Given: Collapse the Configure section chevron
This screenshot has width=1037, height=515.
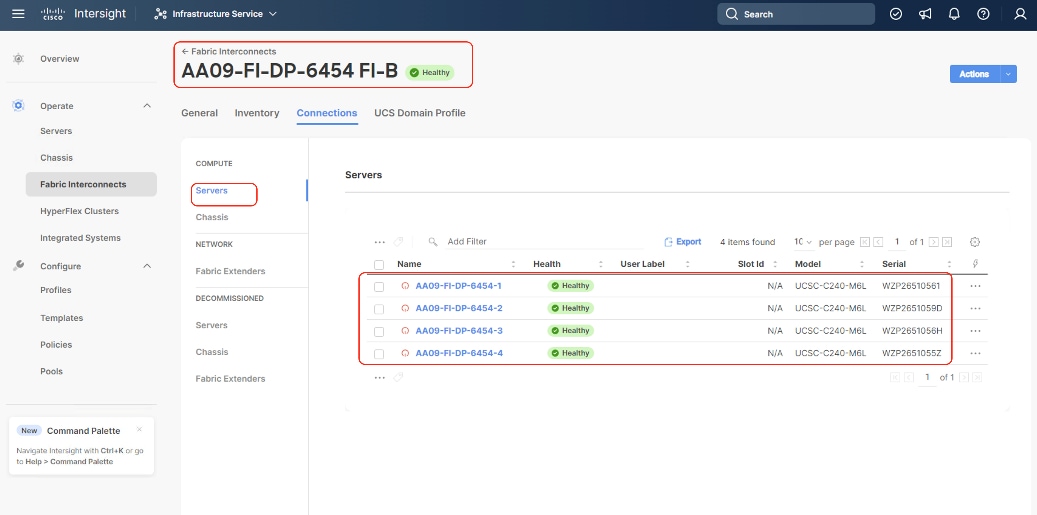Looking at the screenshot, I should pyautogui.click(x=147, y=266).
